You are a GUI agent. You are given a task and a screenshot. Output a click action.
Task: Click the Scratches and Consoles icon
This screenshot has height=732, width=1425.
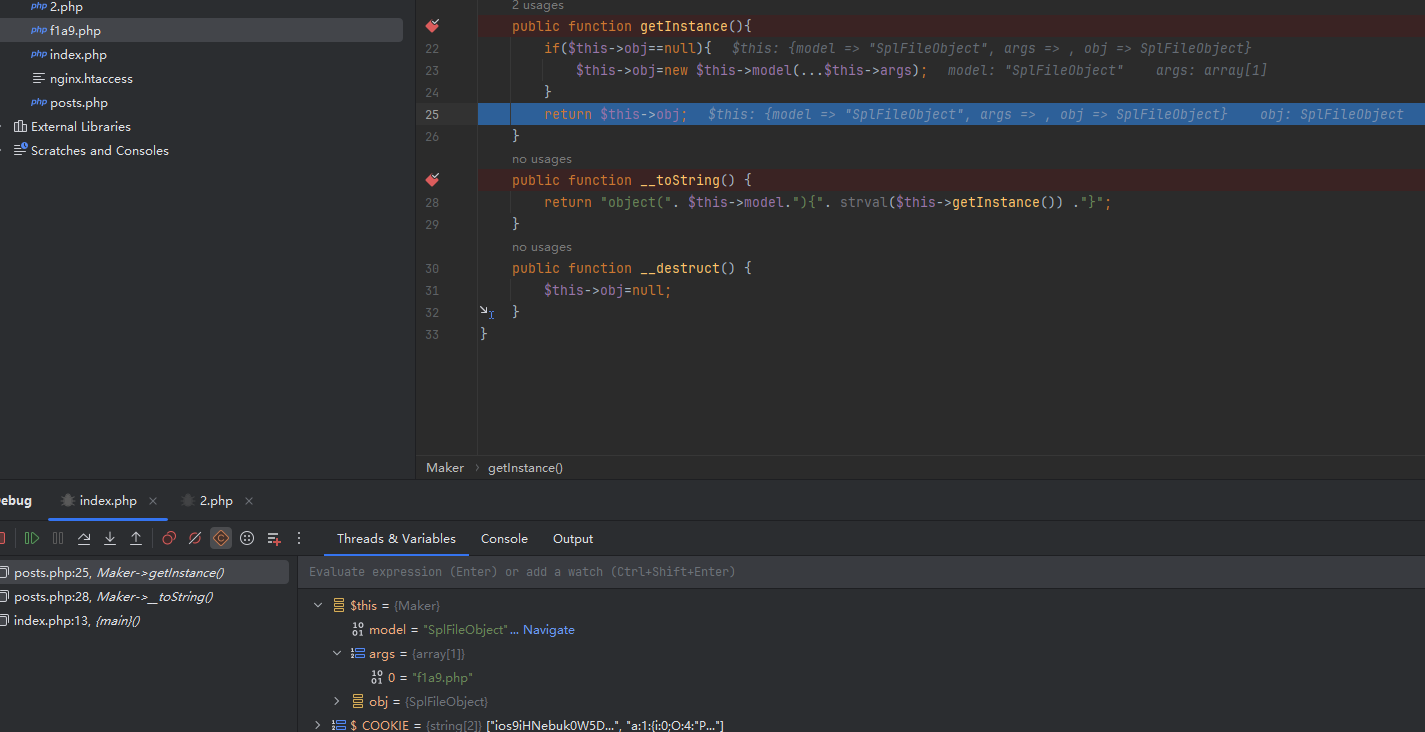tap(20, 151)
